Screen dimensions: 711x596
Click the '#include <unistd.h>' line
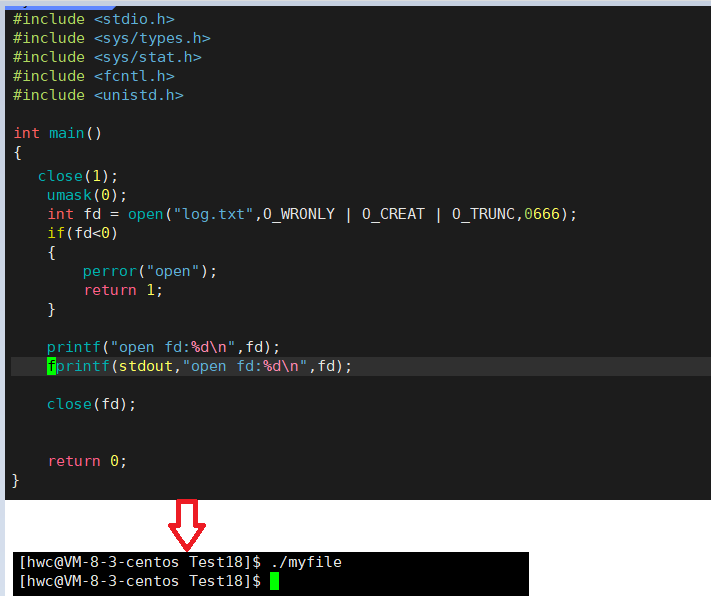(x=98, y=95)
